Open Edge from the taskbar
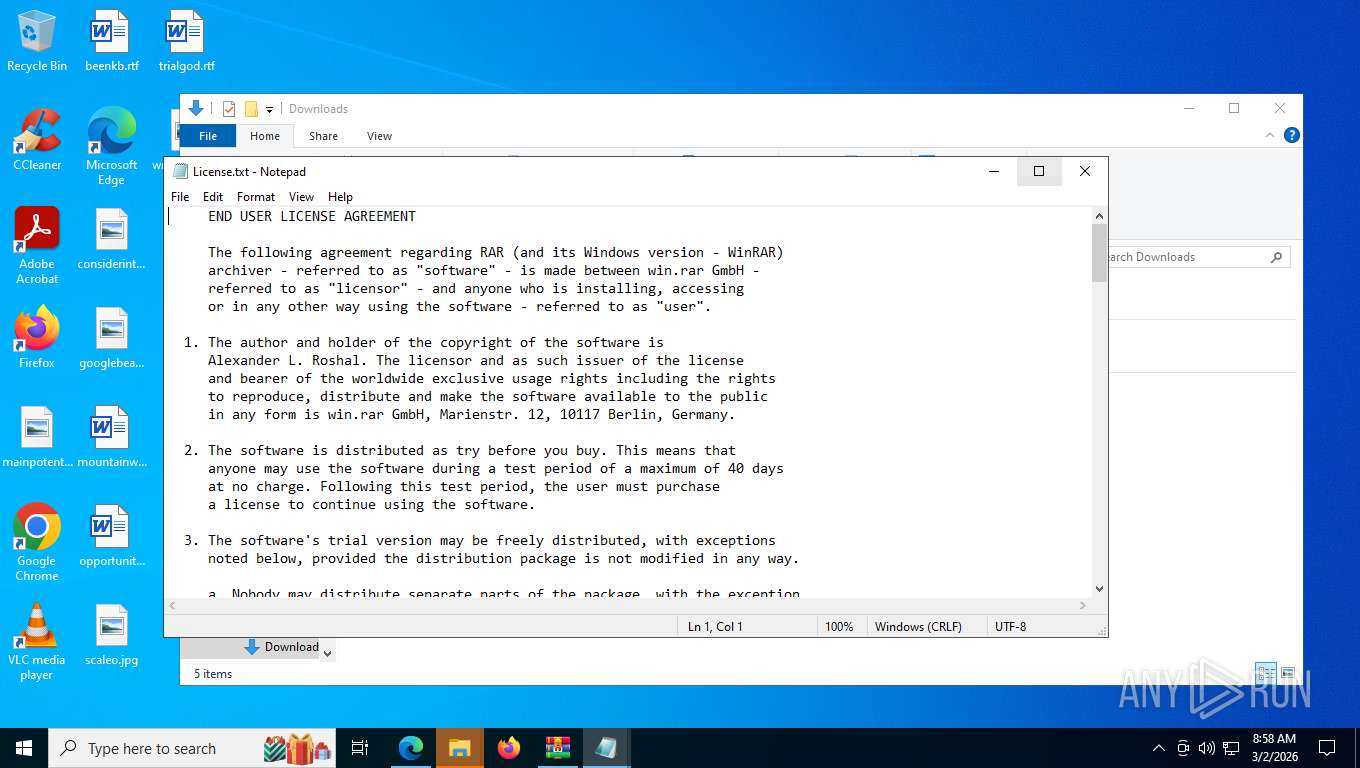Viewport: 1360px width, 768px height. [x=411, y=748]
